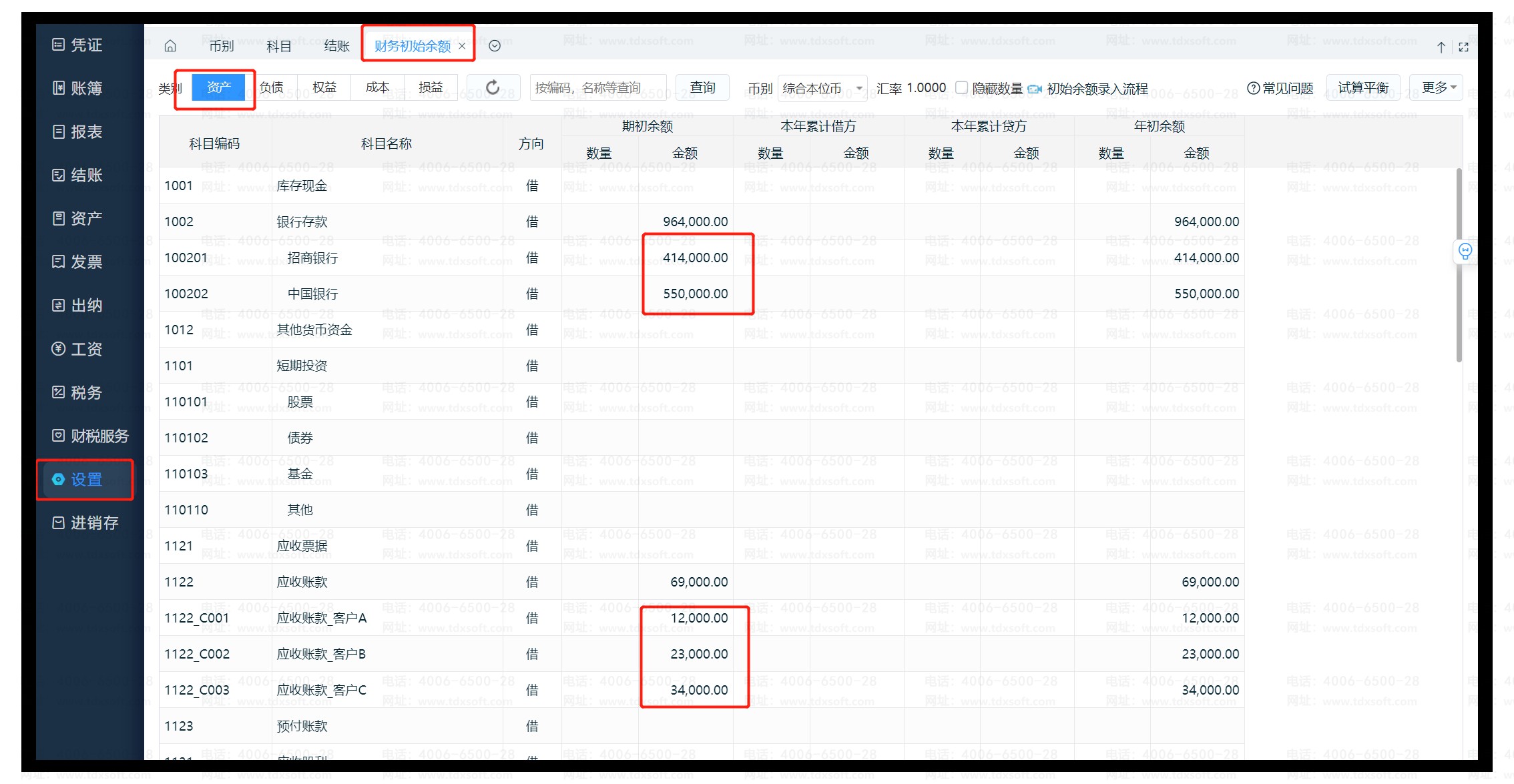The image size is (1514, 784).
Task: Click the refresh icon button
Action: point(493,87)
